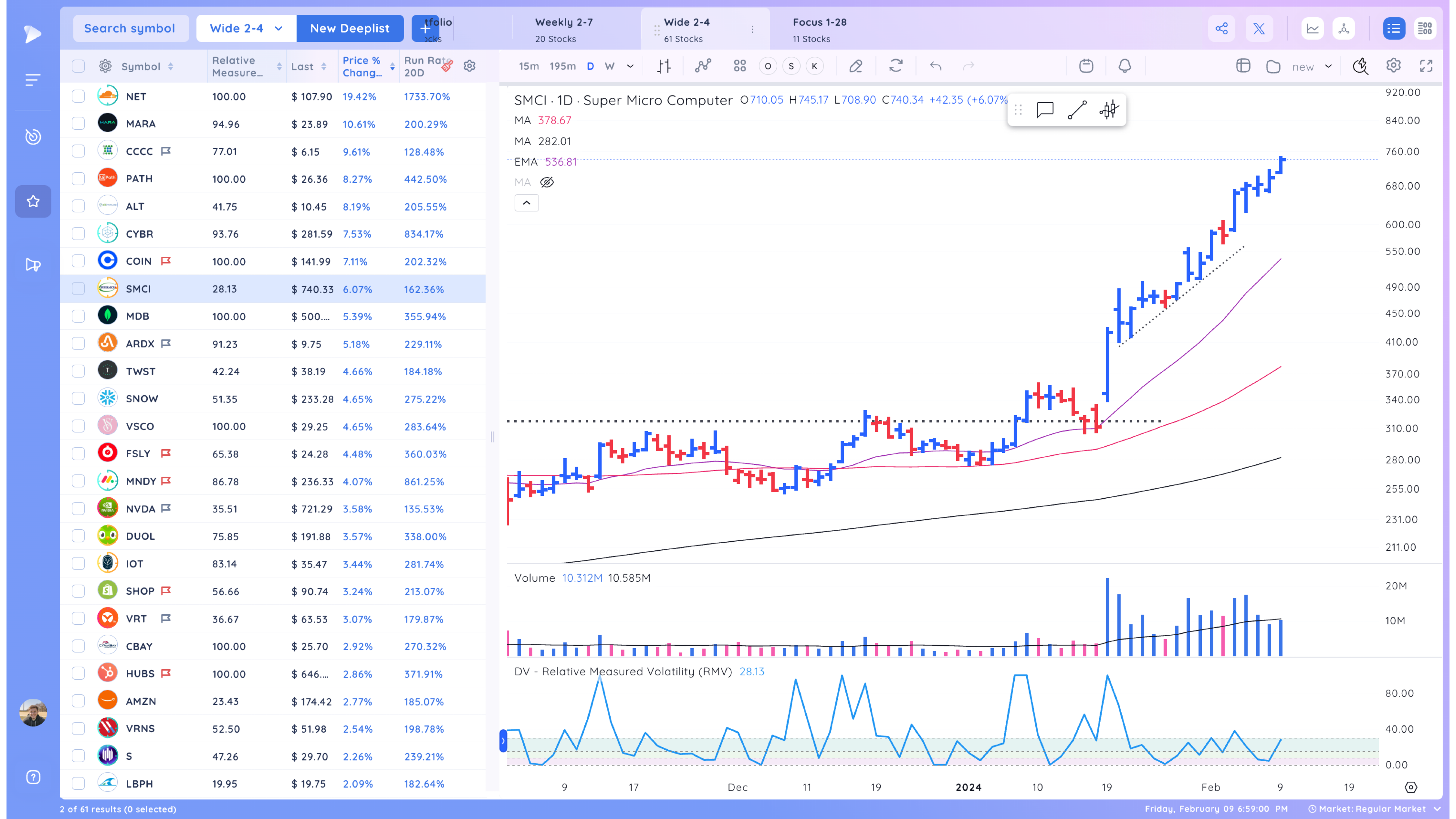The image size is (1456, 819).
Task: Click the undo arrow icon
Action: 935,66
